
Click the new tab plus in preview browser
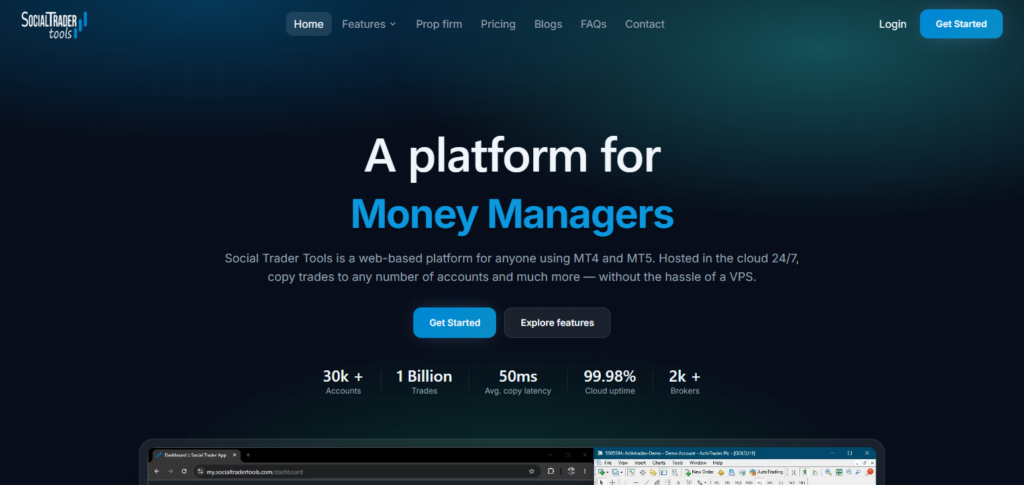248,455
